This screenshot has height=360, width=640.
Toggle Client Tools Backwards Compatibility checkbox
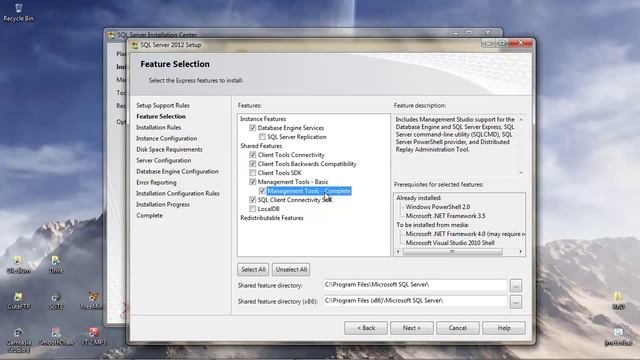tap(253, 164)
